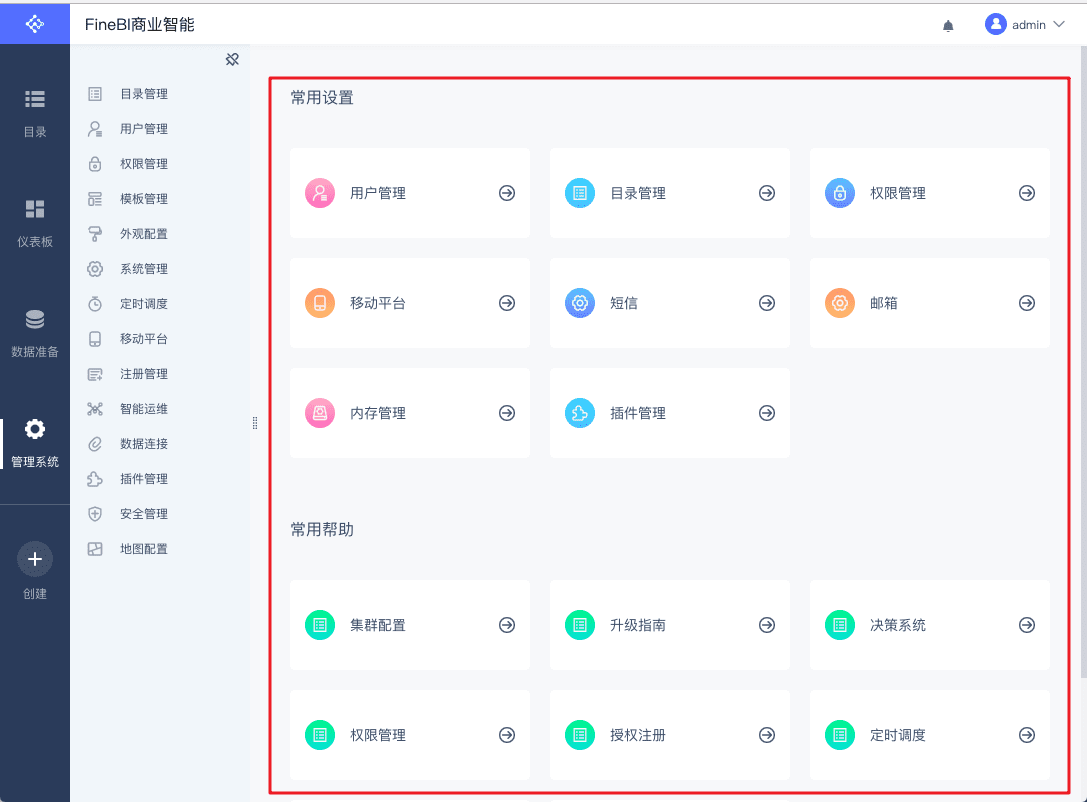This screenshot has width=1087, height=802.
Task: Click the FineBI logo icon
Action: click(x=35, y=23)
